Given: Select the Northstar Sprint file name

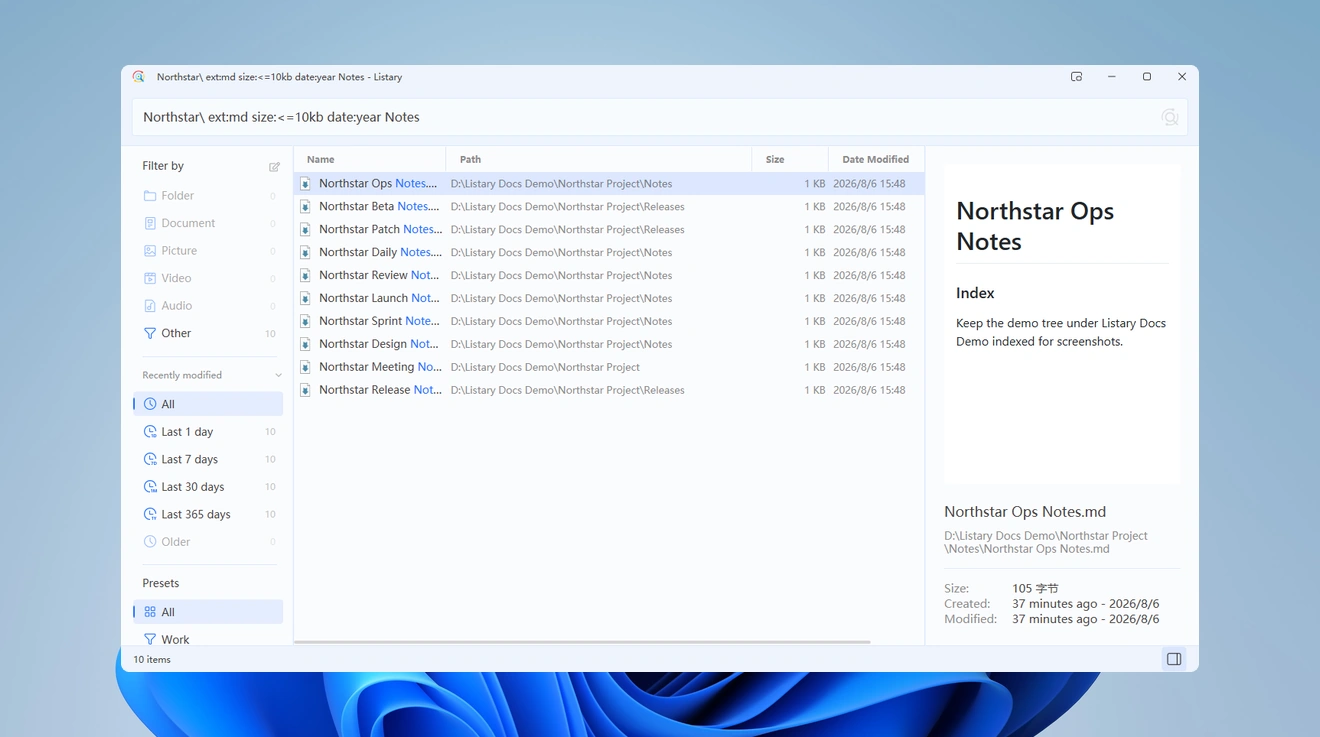Looking at the screenshot, I should (x=380, y=321).
